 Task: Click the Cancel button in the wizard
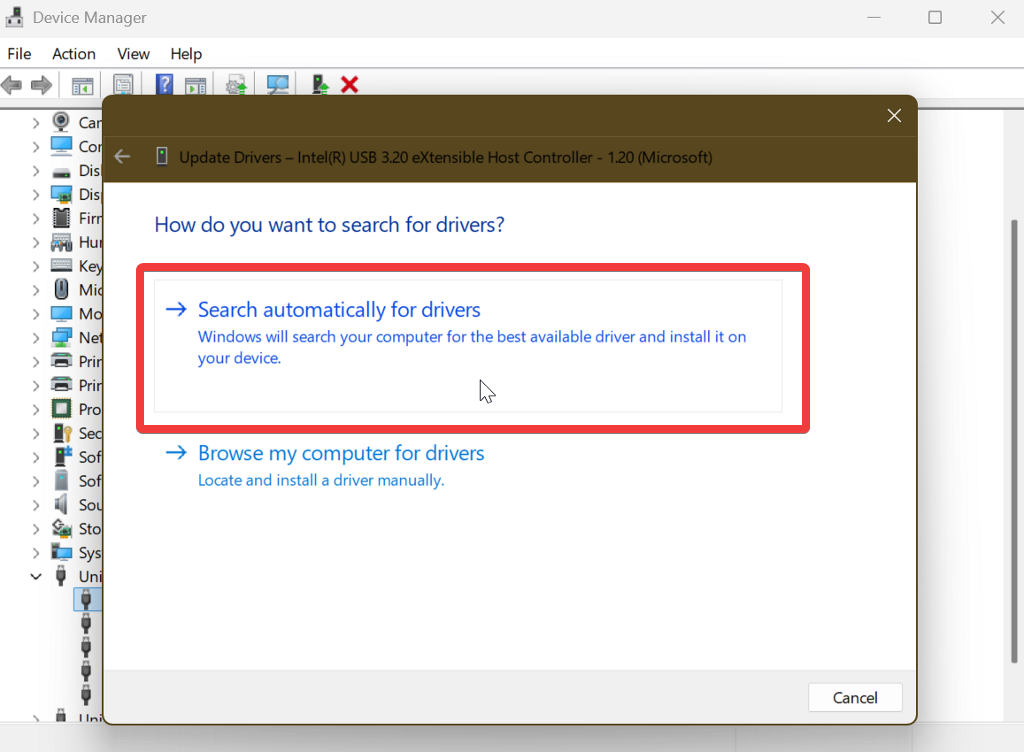855,697
